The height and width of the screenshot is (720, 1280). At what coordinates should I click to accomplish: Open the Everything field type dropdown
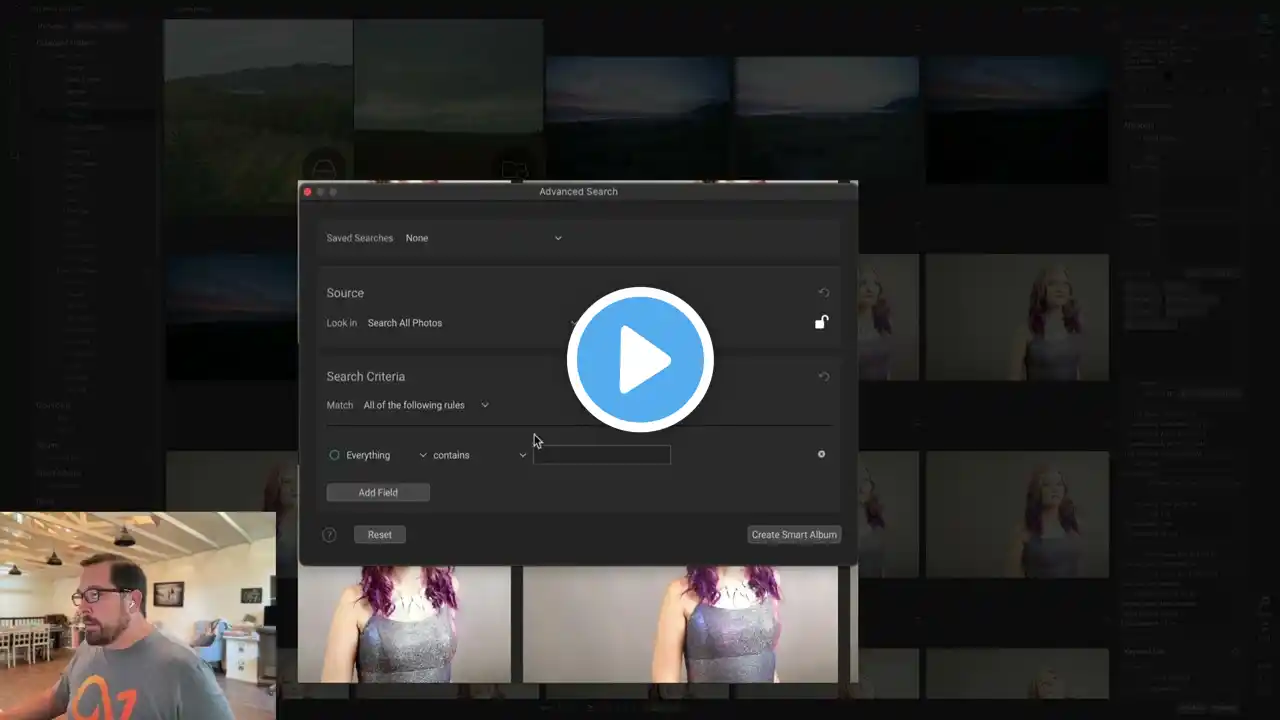click(x=385, y=455)
